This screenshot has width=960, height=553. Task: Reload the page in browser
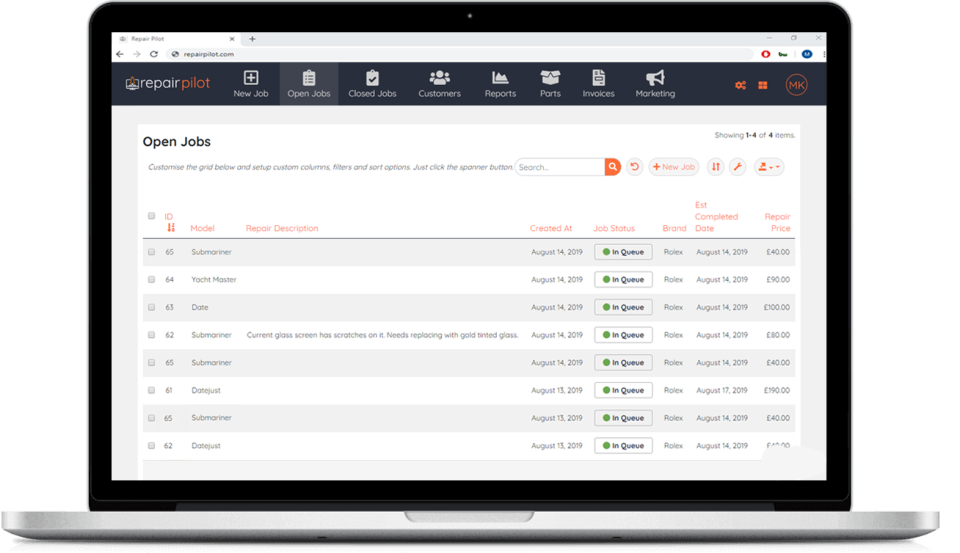coord(154,54)
